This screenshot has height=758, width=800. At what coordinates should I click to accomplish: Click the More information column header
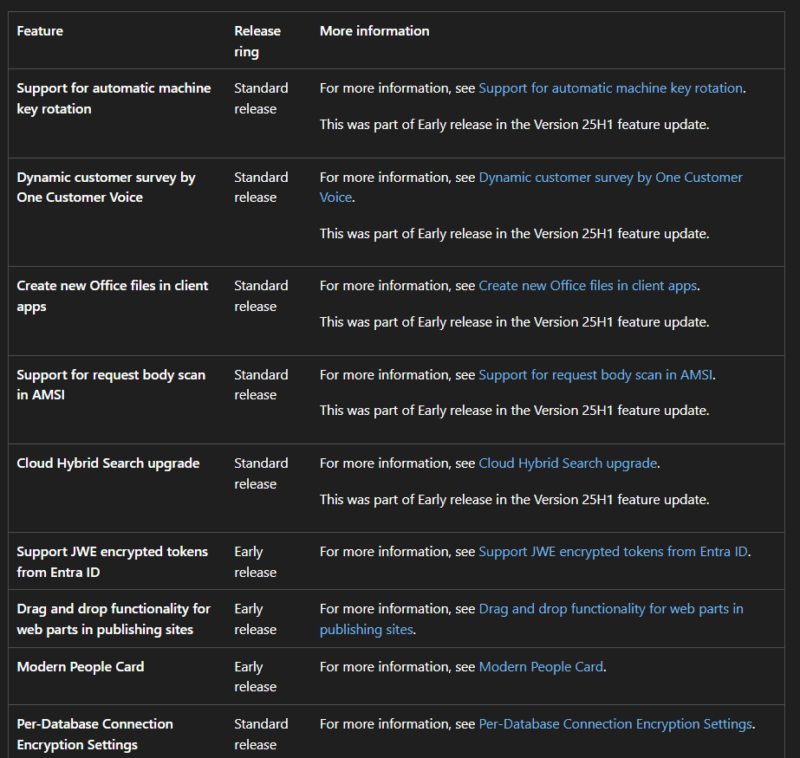point(374,31)
